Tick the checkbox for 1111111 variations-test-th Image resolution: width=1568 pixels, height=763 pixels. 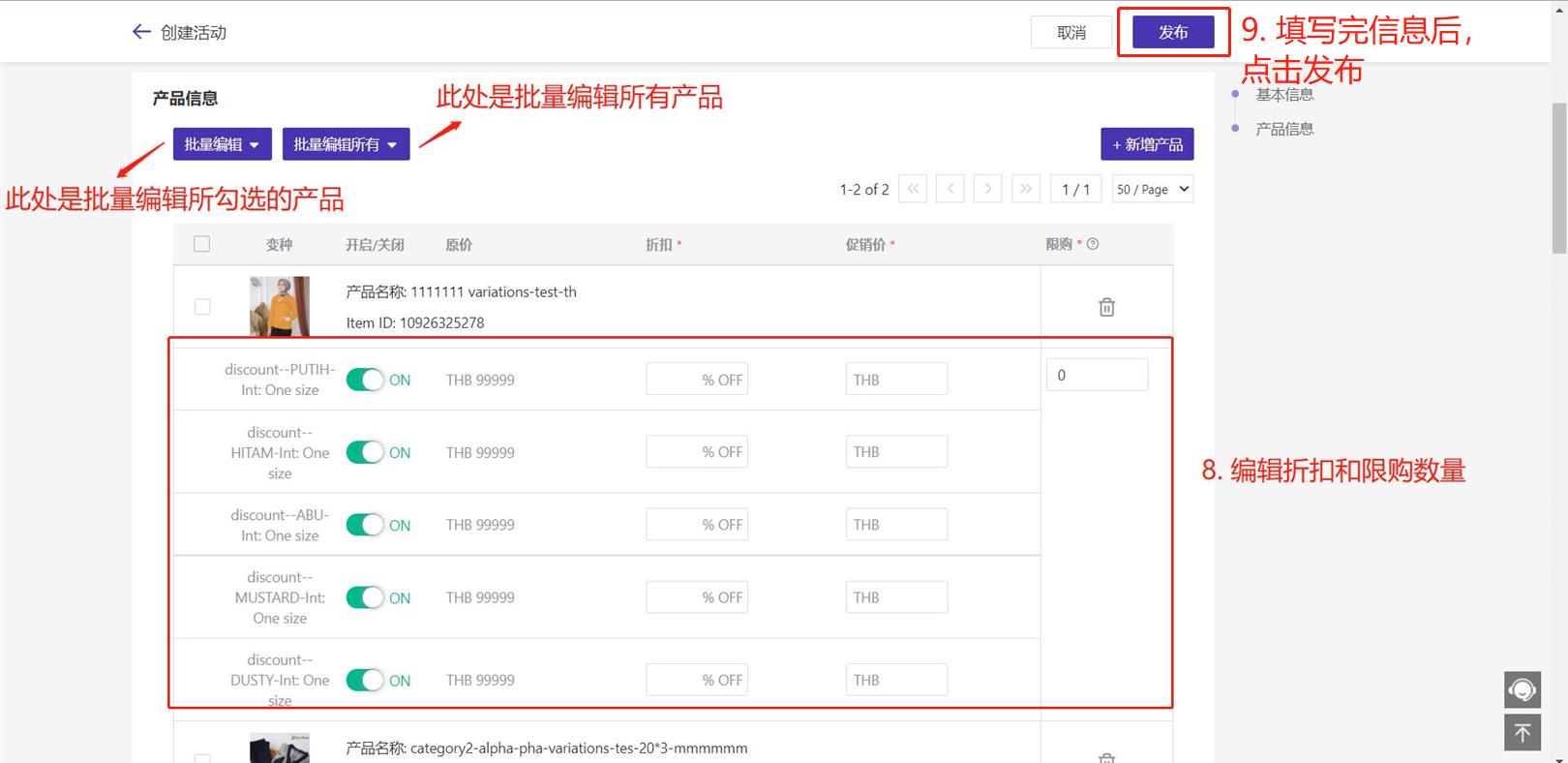coord(202,307)
